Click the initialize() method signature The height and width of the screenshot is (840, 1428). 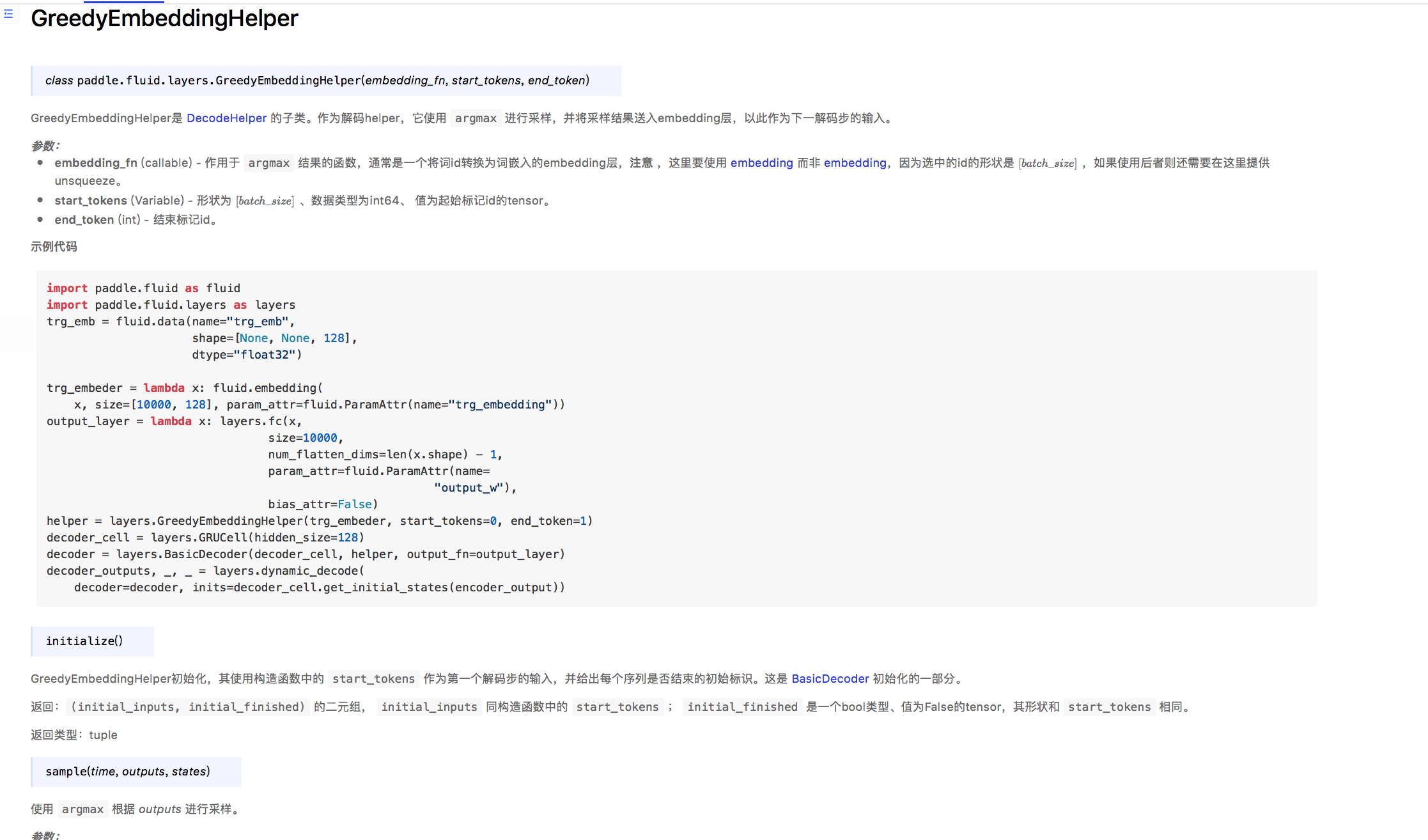(x=84, y=641)
